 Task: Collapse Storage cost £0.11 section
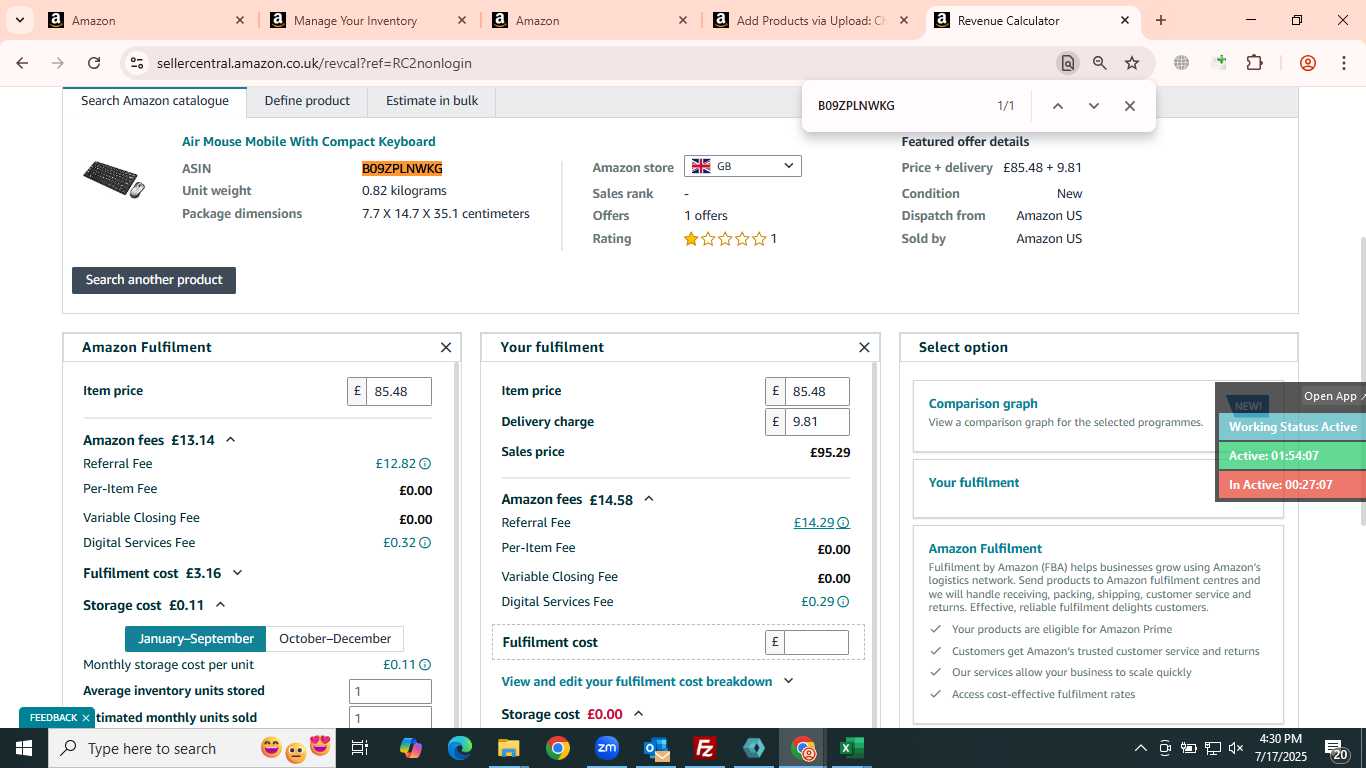[220, 605]
